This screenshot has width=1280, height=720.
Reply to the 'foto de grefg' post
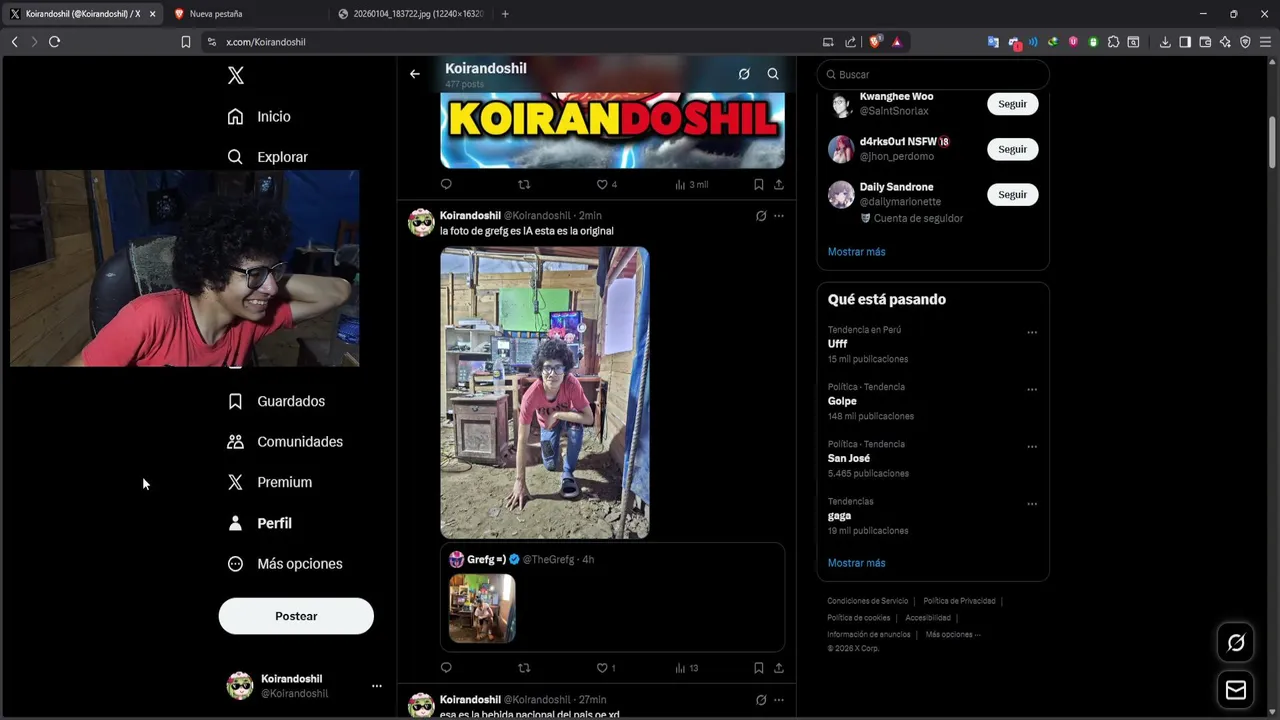tap(446, 668)
